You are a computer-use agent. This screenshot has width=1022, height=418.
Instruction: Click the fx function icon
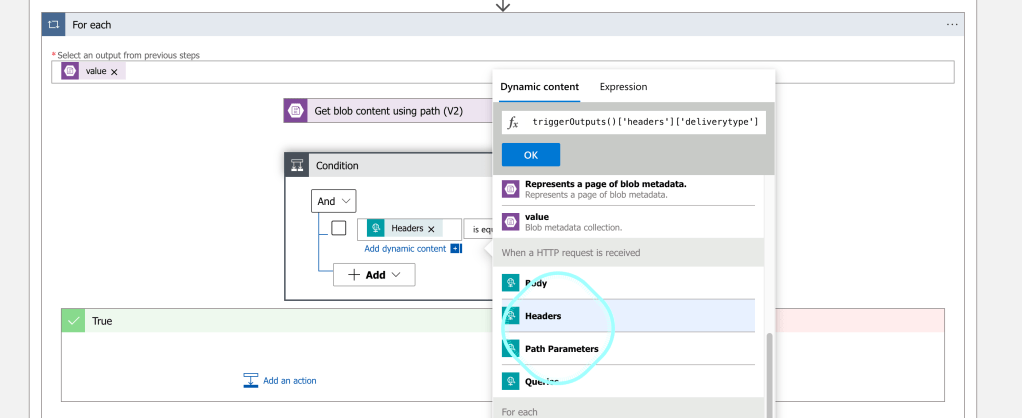513,122
